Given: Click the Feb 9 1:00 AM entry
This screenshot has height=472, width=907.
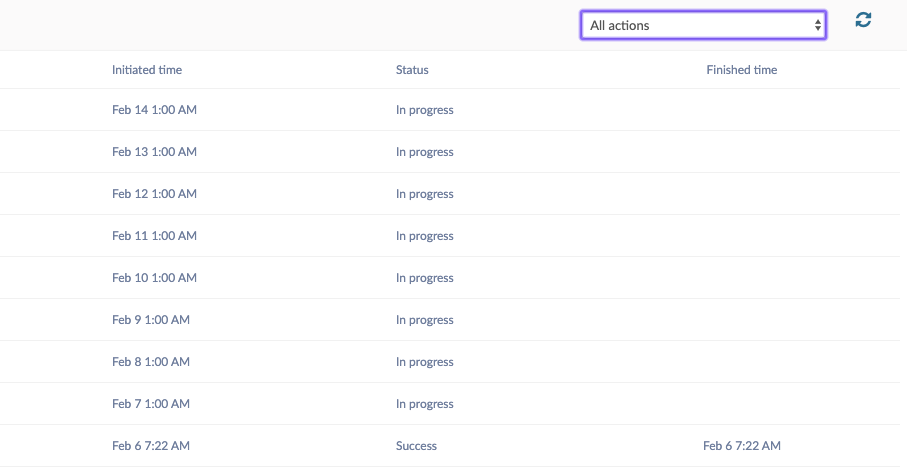Looking at the screenshot, I should [x=151, y=320].
